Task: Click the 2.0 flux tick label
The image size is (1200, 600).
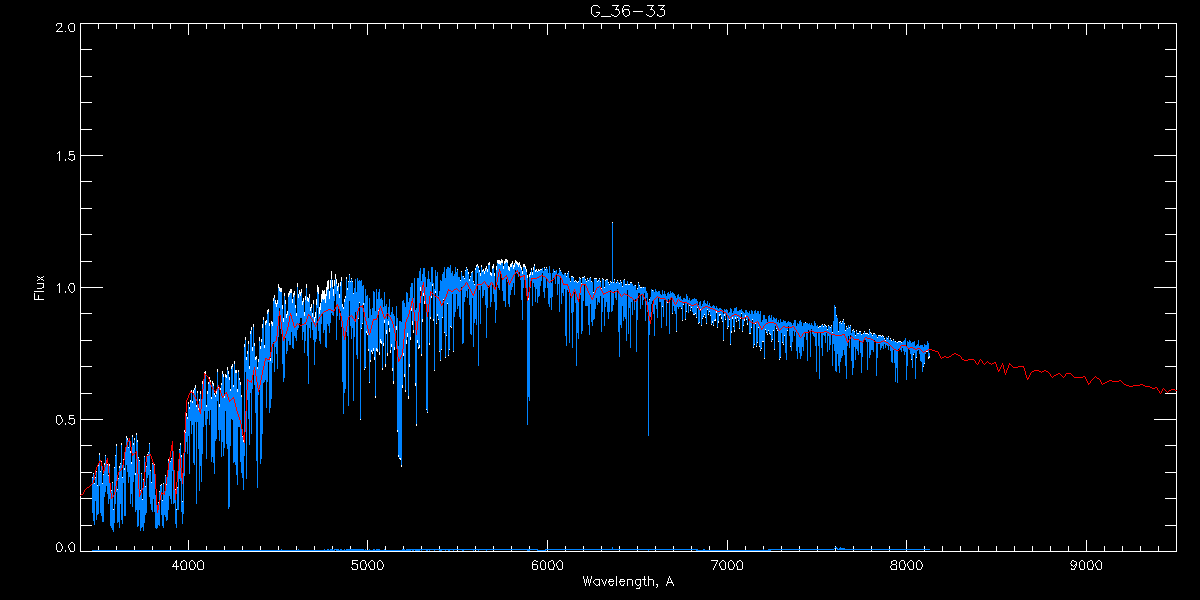Action: (66, 28)
